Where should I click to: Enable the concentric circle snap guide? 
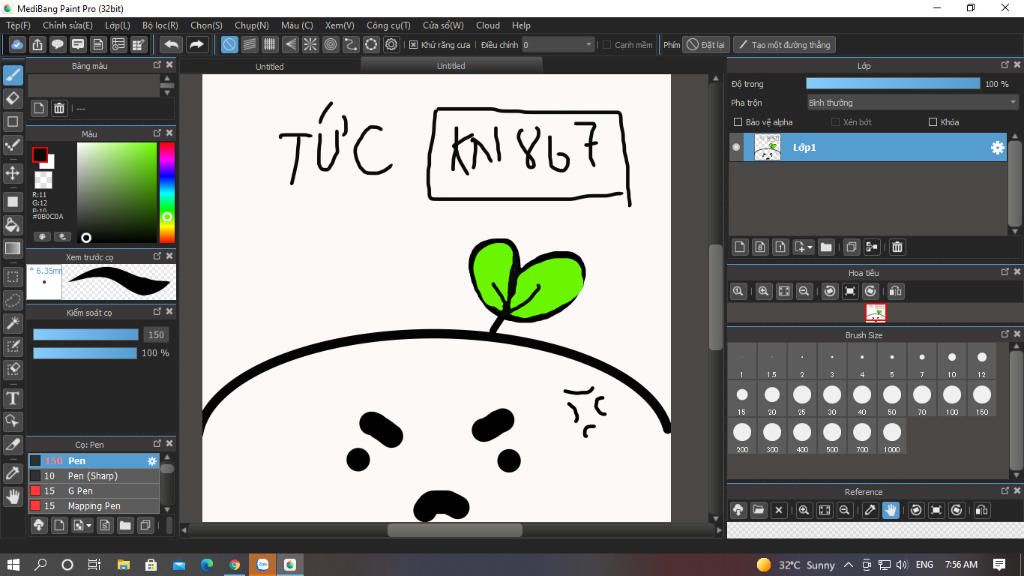tap(330, 44)
